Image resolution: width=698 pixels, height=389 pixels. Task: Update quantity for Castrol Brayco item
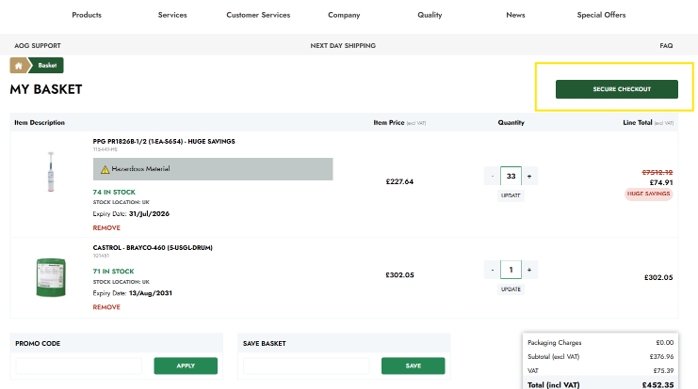pos(511,289)
